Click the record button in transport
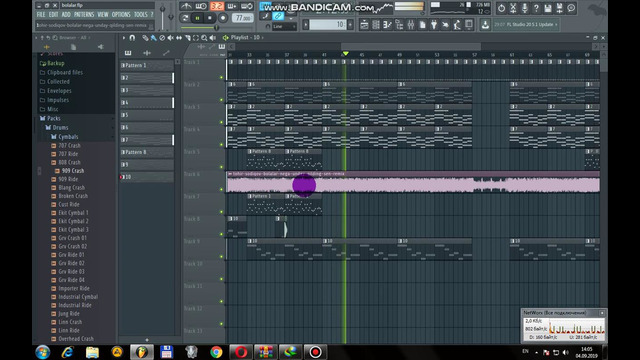Viewport: 640px width, 360px height. click(x=223, y=18)
